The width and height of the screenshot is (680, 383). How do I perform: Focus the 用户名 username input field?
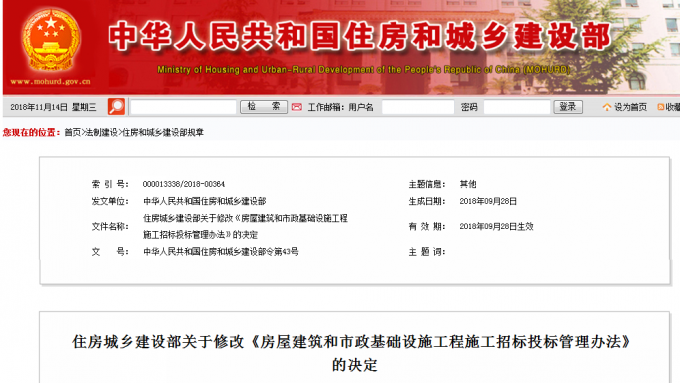(418, 107)
